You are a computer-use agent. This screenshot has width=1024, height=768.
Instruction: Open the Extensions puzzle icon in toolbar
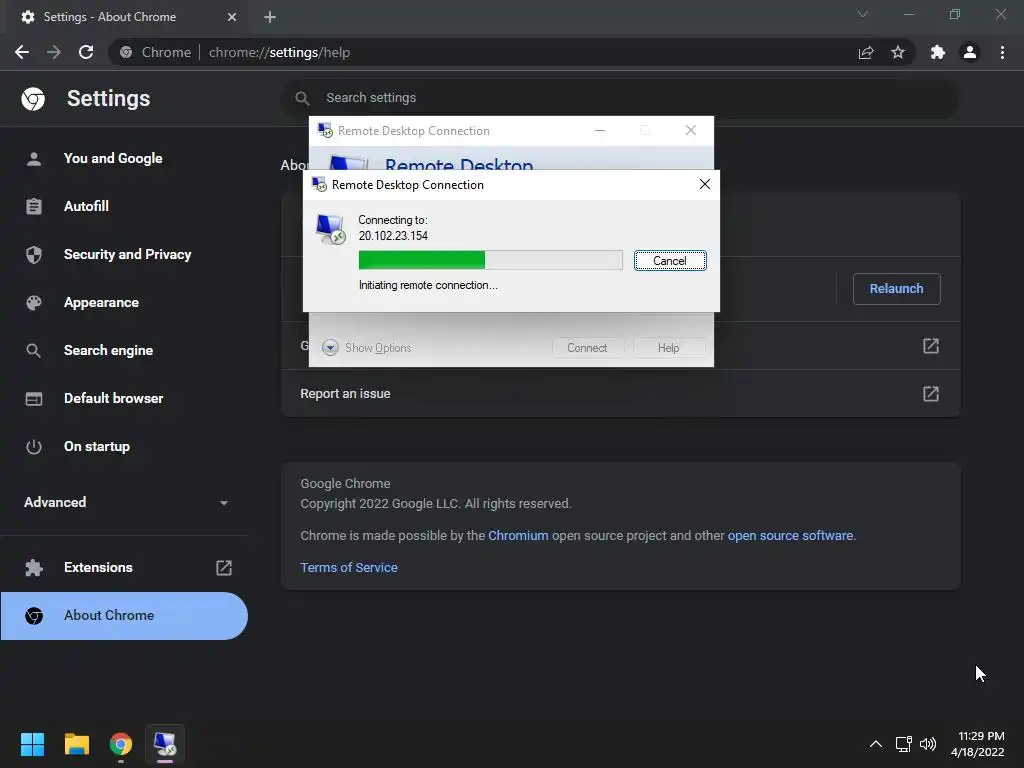(x=938, y=52)
